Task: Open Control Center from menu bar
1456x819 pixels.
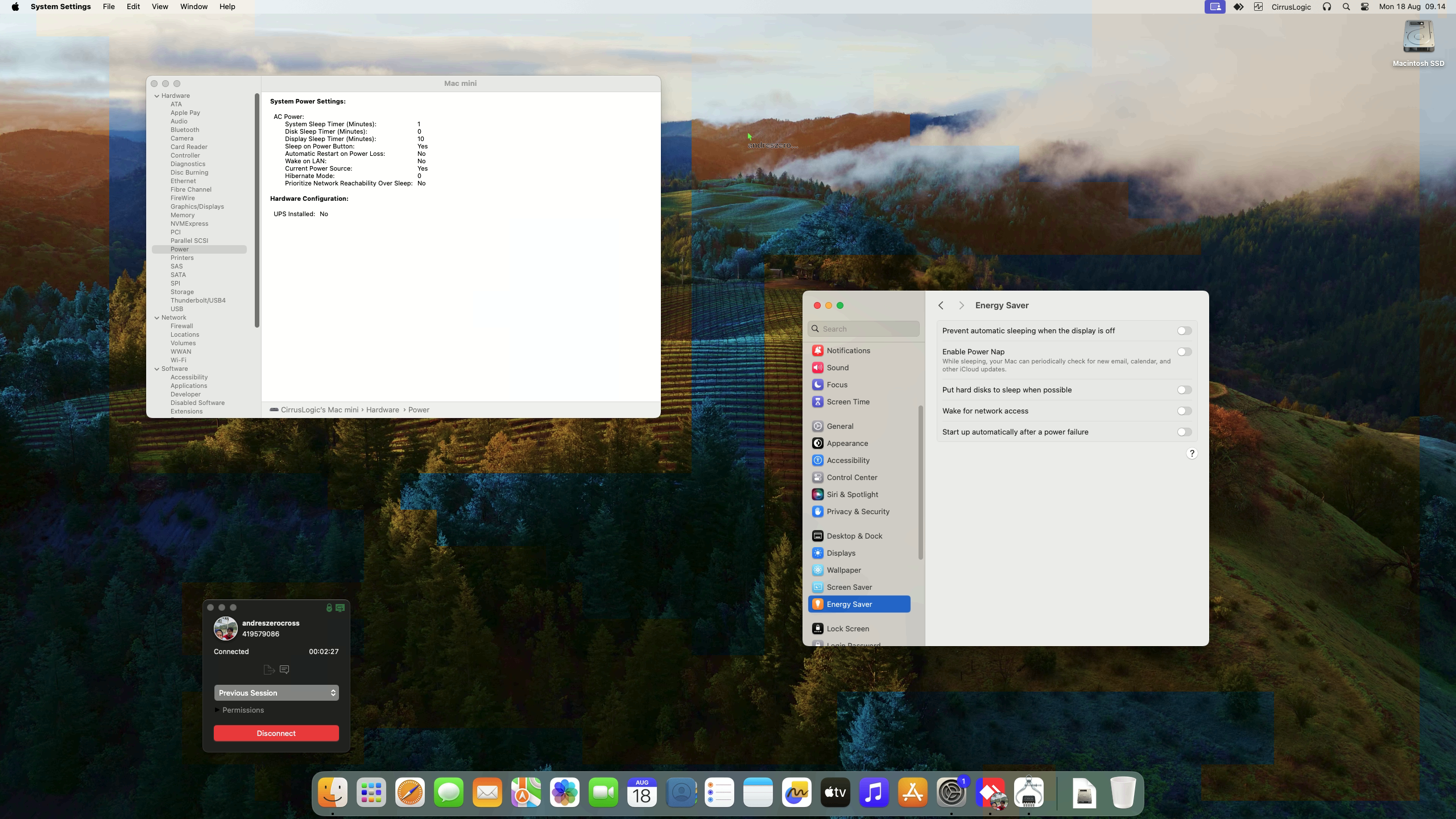Action: tap(1364, 7)
